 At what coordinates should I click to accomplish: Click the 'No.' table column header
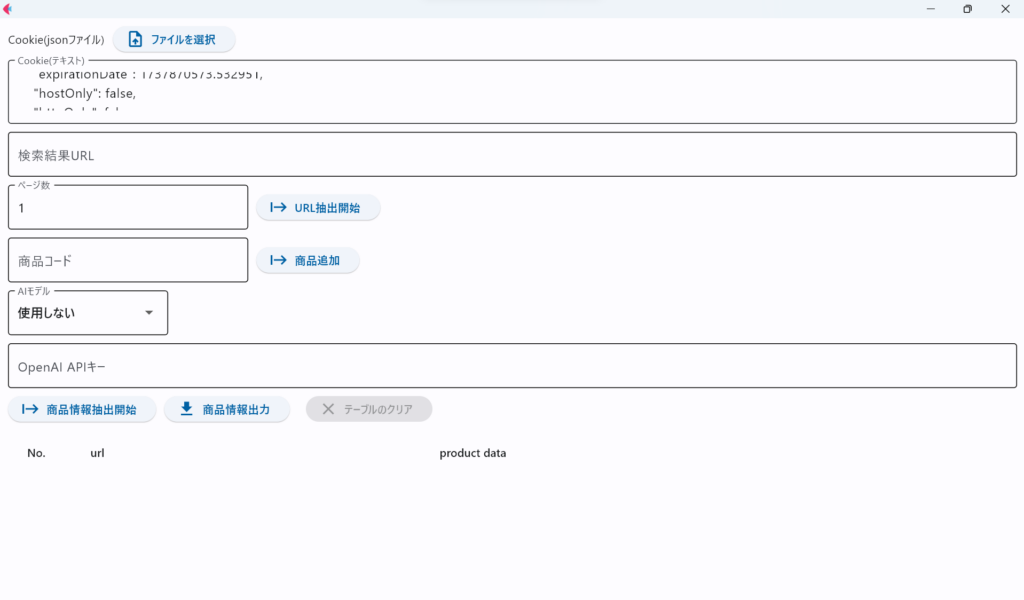(36, 453)
